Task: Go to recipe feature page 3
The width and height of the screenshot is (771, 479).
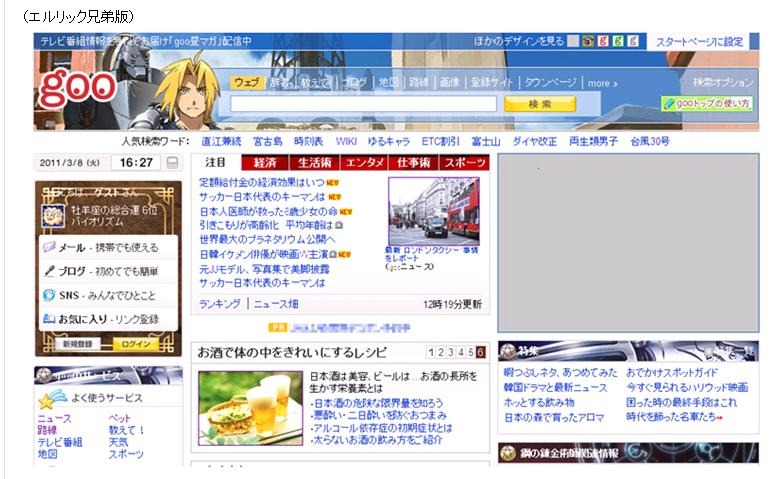Action: 451,352
